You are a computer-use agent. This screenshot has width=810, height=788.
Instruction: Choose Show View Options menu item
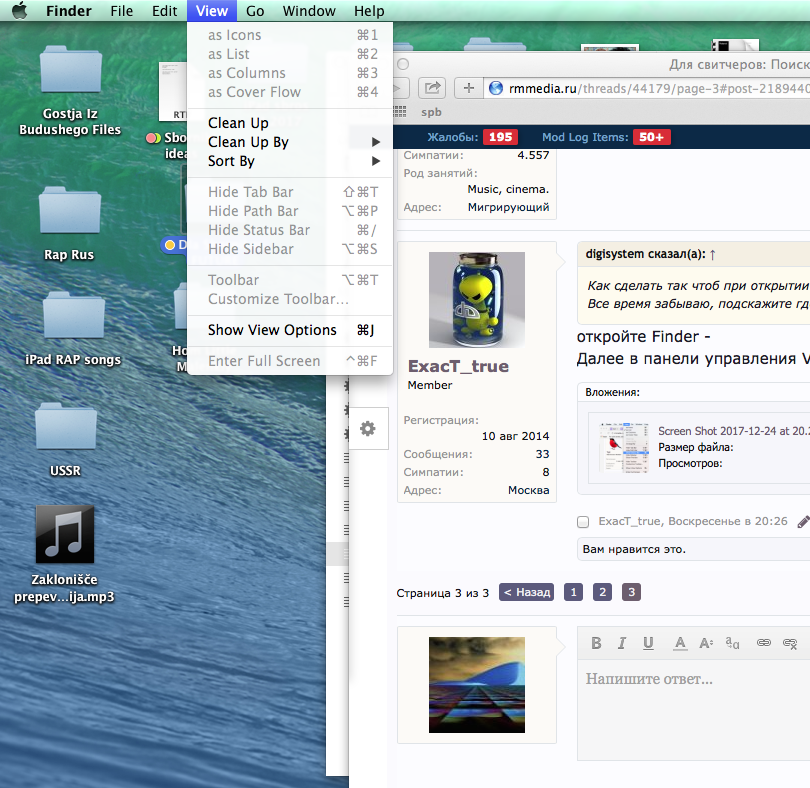coord(290,330)
